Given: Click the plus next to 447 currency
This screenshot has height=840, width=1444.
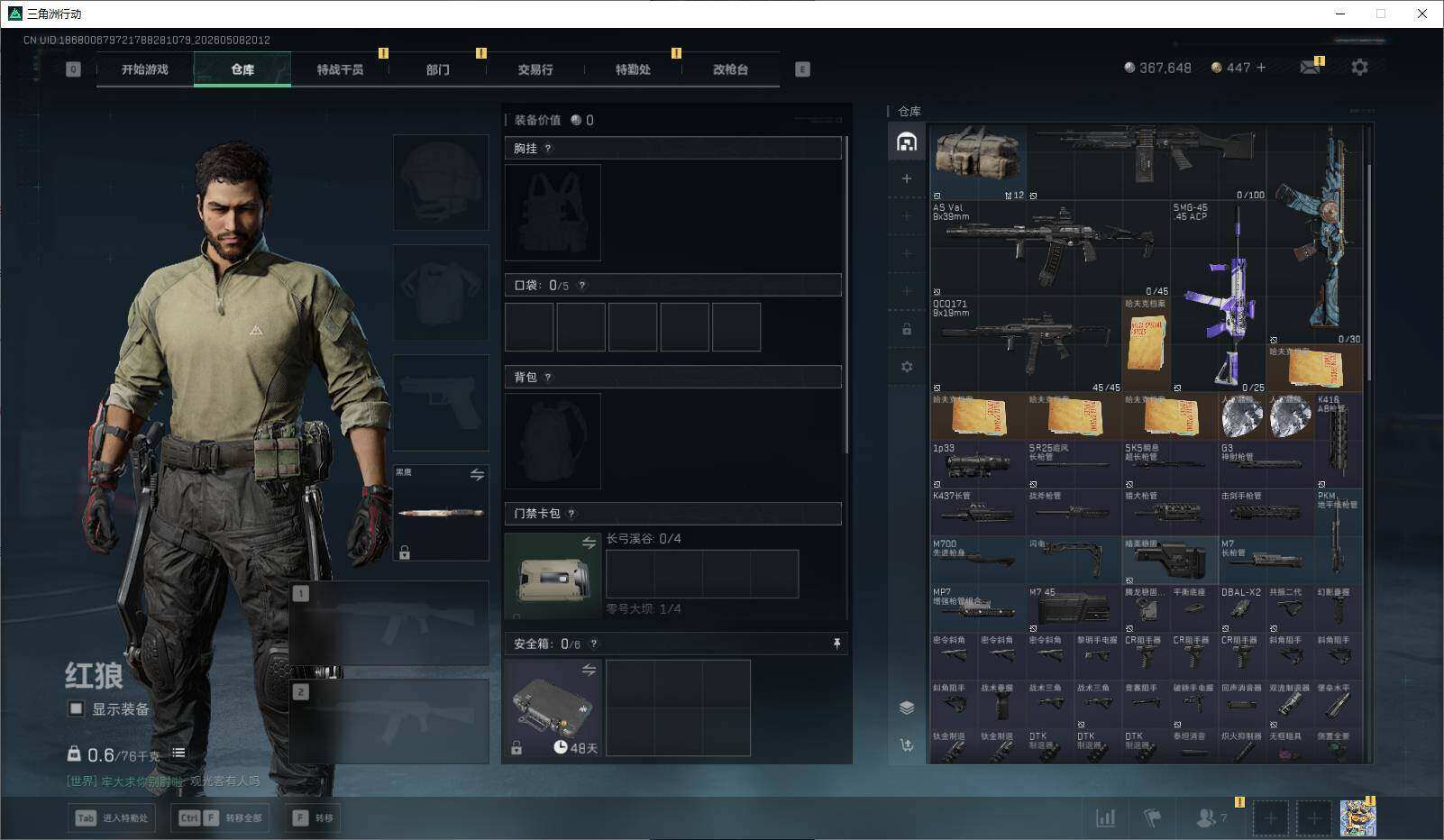Looking at the screenshot, I should point(1261,68).
